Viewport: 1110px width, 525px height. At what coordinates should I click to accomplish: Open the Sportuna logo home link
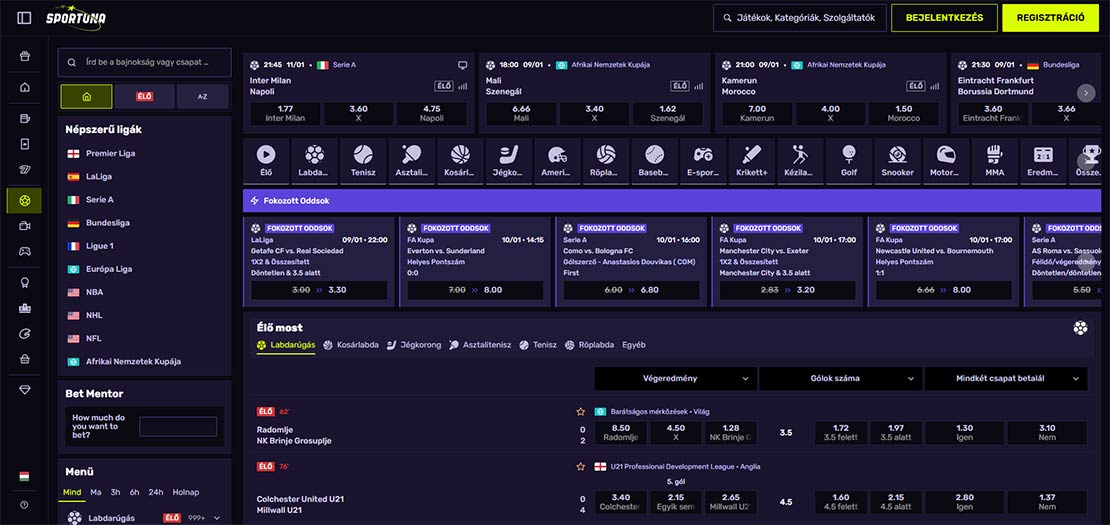(x=76, y=17)
